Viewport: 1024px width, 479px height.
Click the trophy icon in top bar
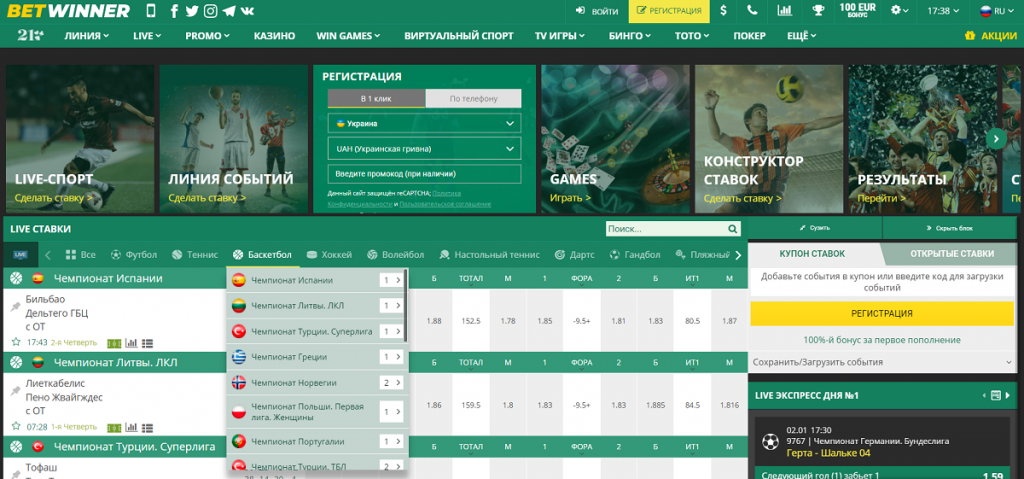coord(818,11)
